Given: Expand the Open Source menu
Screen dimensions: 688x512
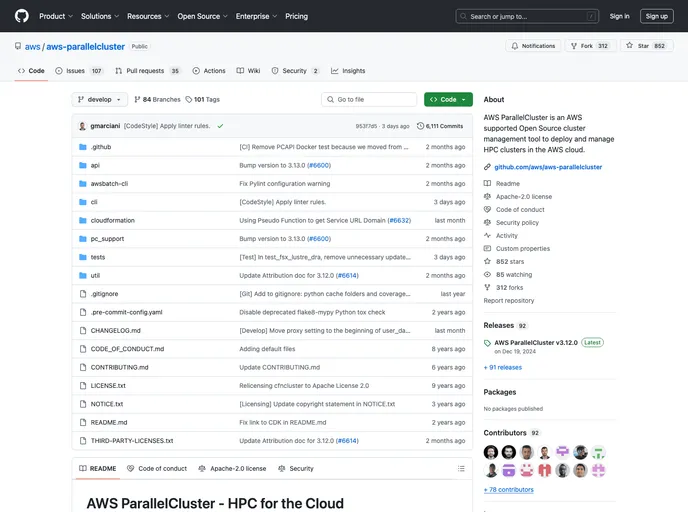Looking at the screenshot, I should [202, 16].
